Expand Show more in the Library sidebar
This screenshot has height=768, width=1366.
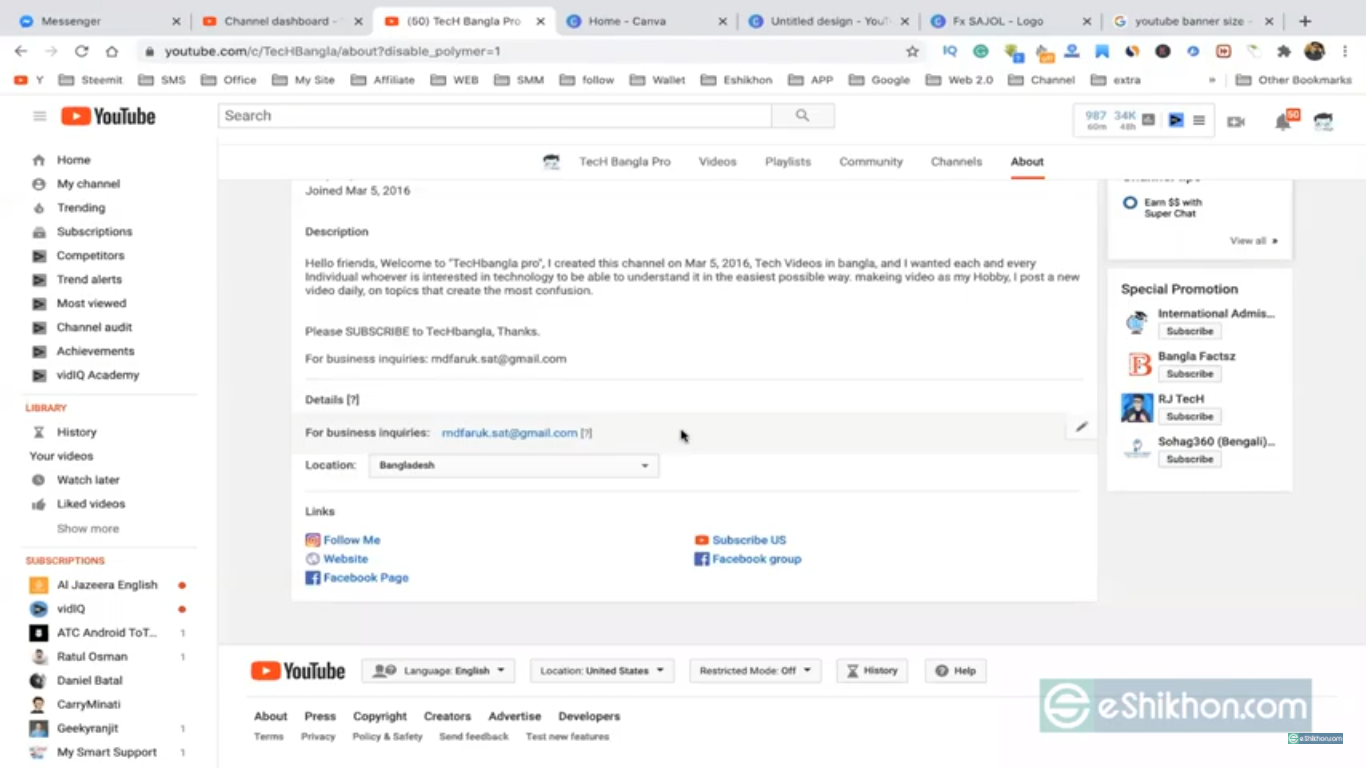[x=88, y=529]
